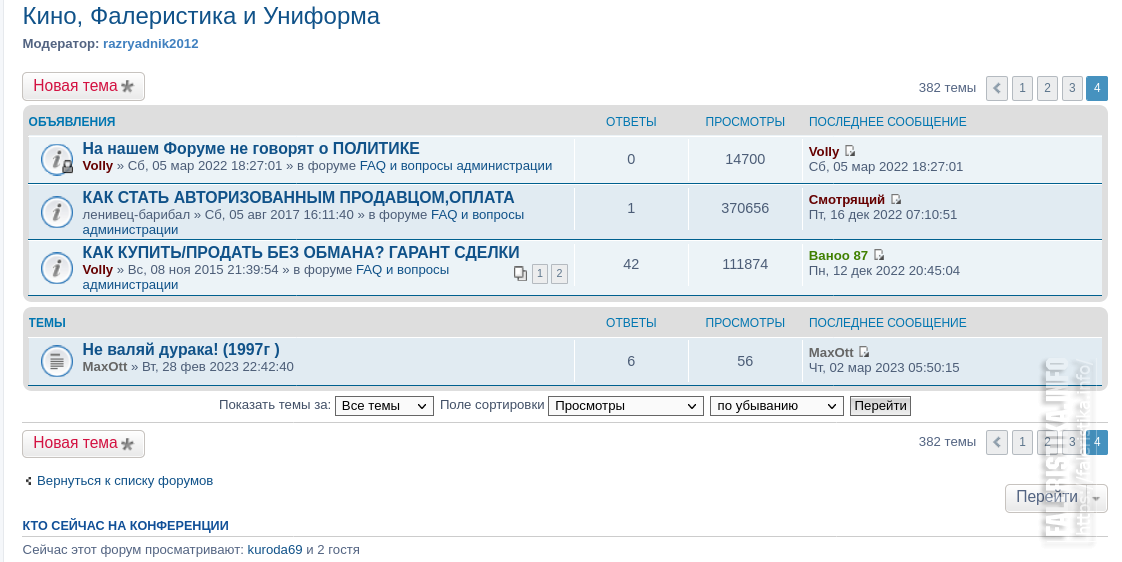
Task: Click arrow icon beside Вернуться к списку форумов
Action: click(x=28, y=481)
